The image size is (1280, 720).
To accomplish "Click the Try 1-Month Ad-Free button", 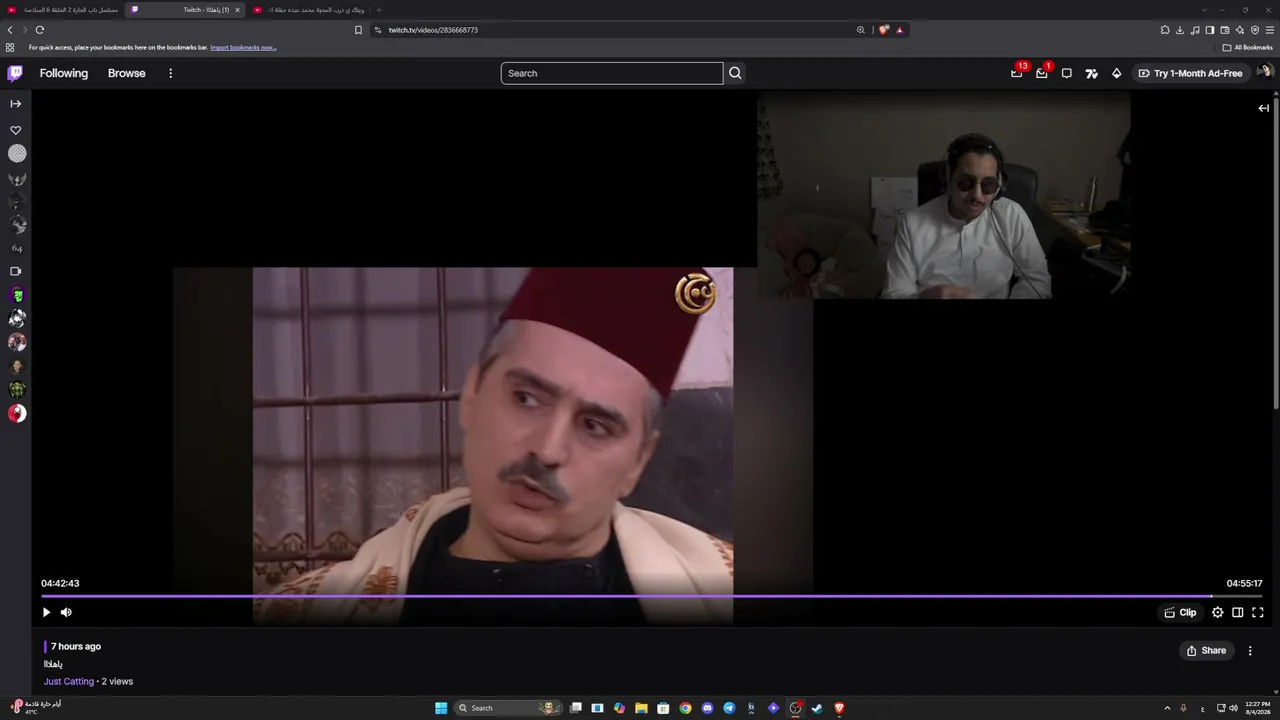I will pyautogui.click(x=1190, y=73).
